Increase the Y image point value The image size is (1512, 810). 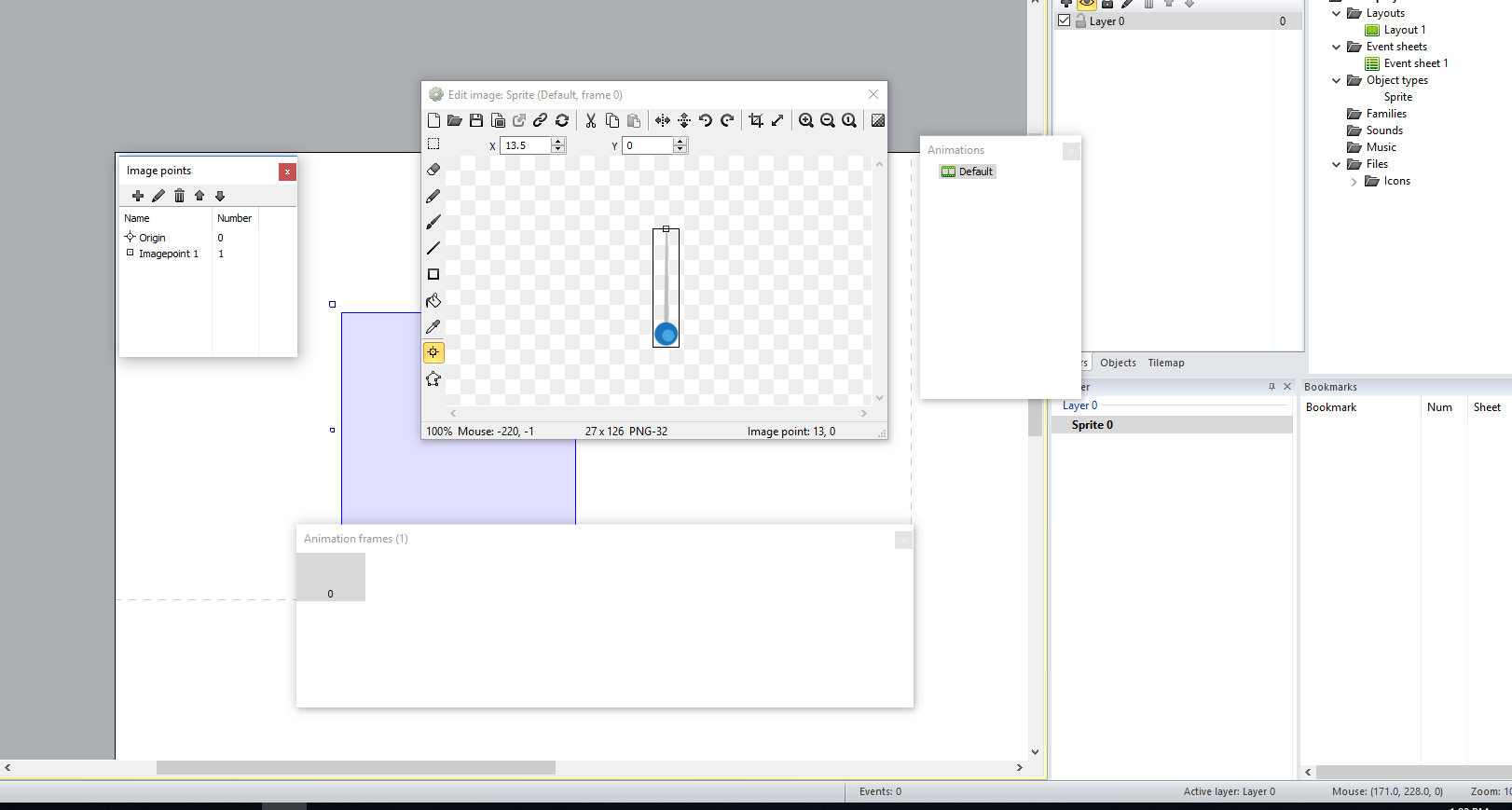(x=680, y=142)
